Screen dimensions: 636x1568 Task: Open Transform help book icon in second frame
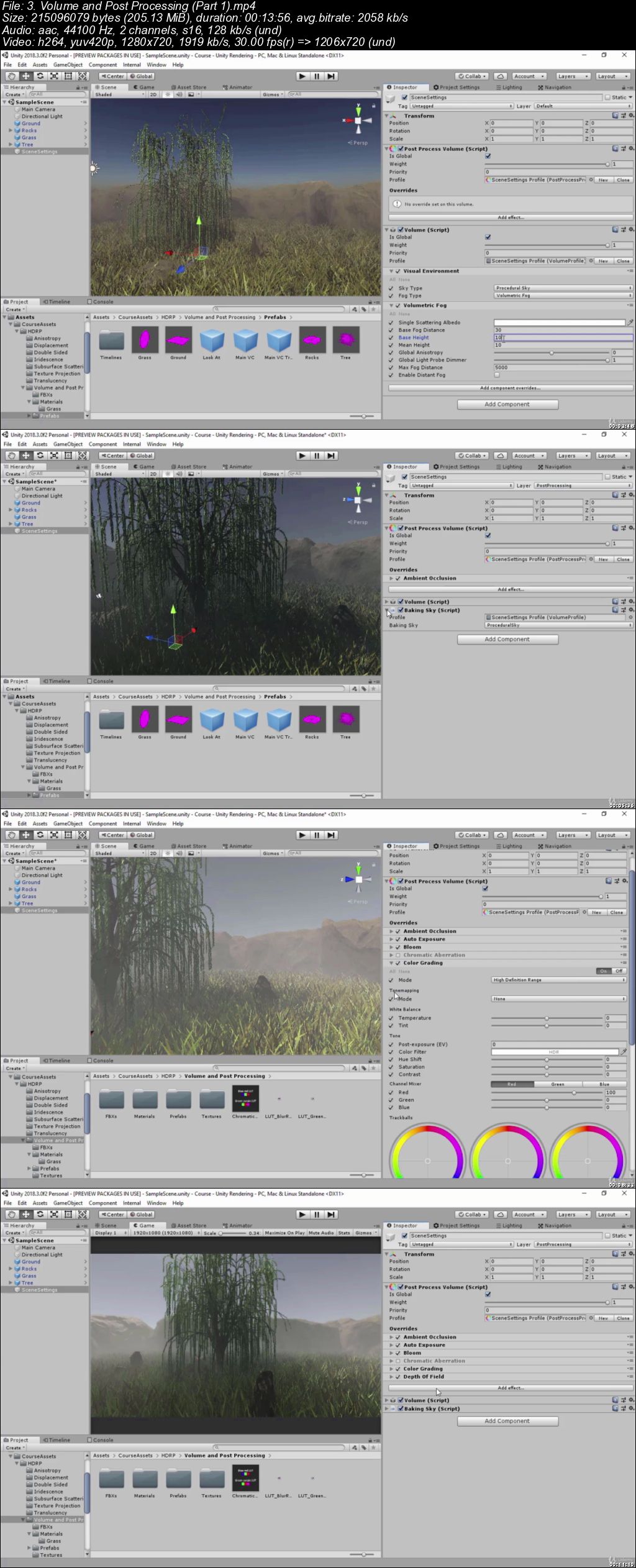pyautogui.click(x=615, y=496)
